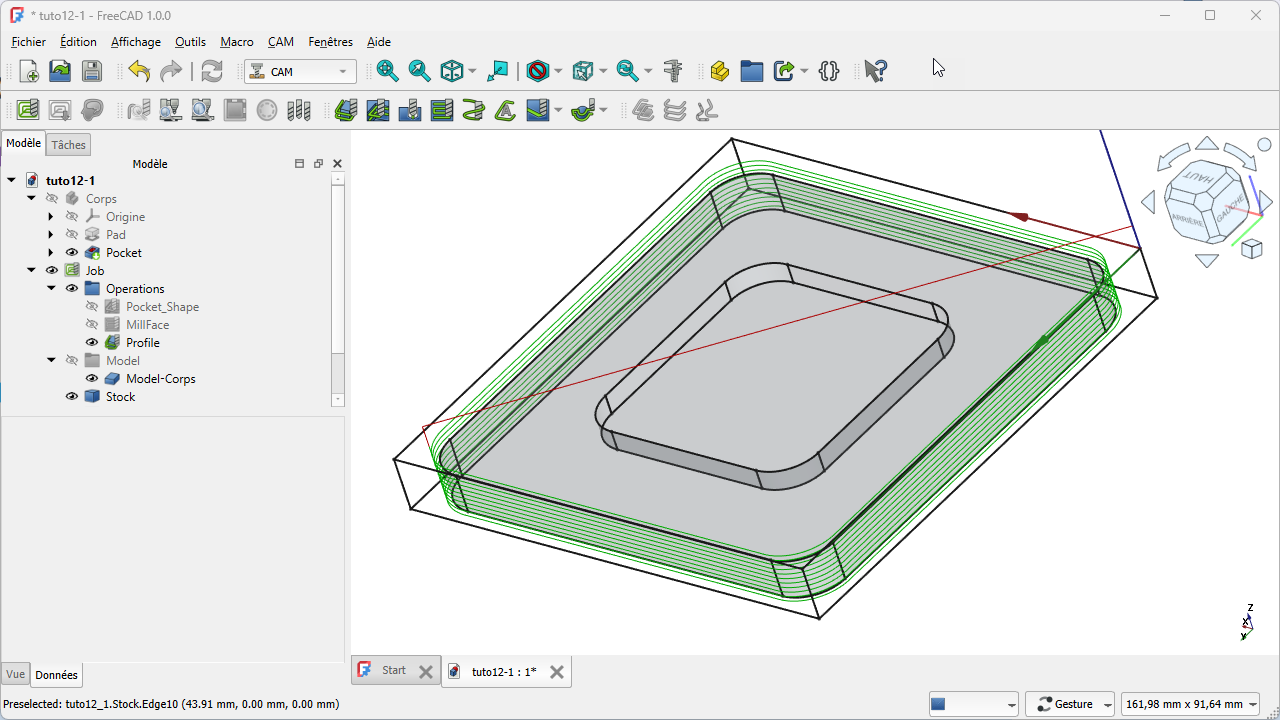The image size is (1280, 720).
Task: Open the Gesture navigation style dropdown
Action: pos(1071,704)
